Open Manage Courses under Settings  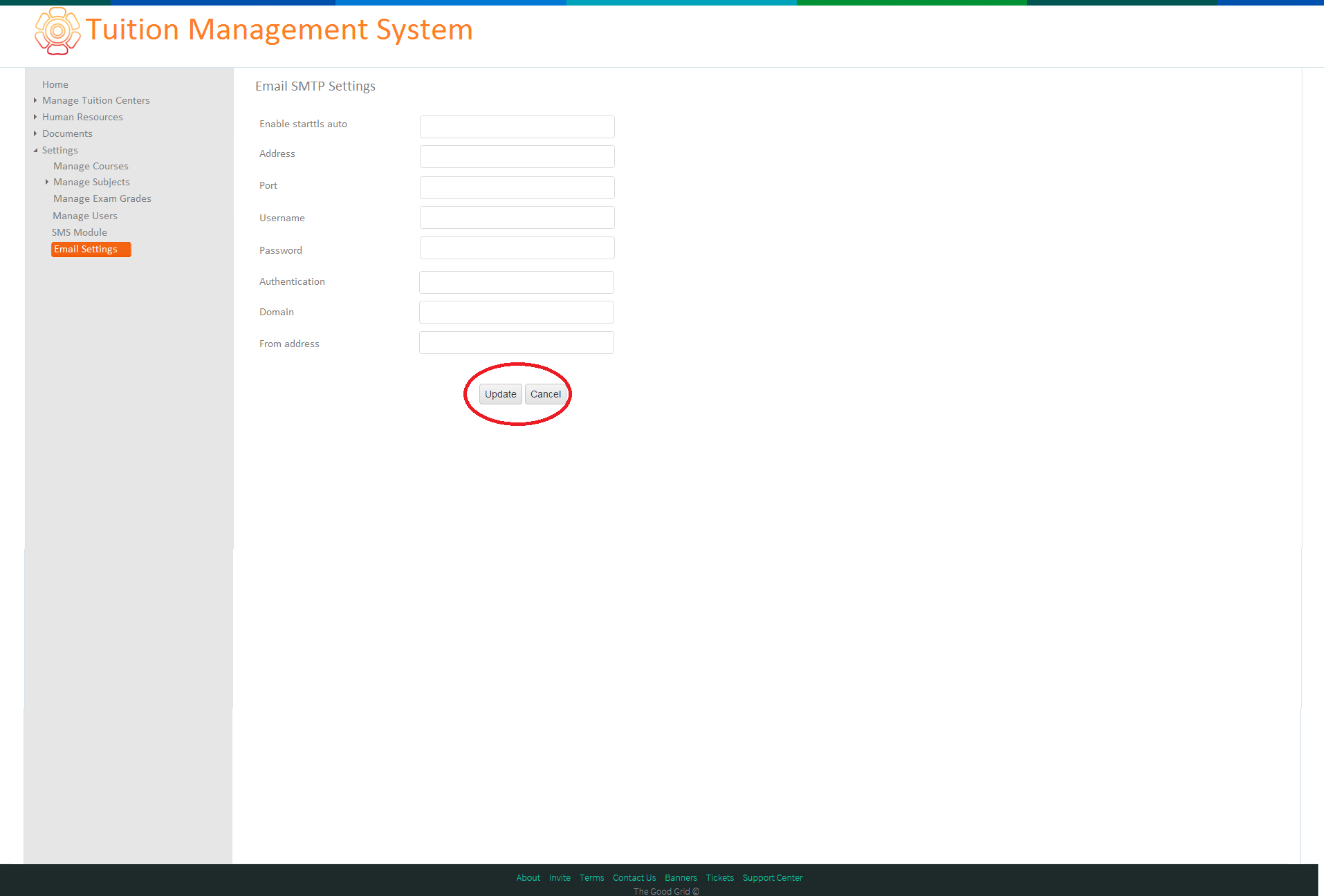click(x=91, y=166)
